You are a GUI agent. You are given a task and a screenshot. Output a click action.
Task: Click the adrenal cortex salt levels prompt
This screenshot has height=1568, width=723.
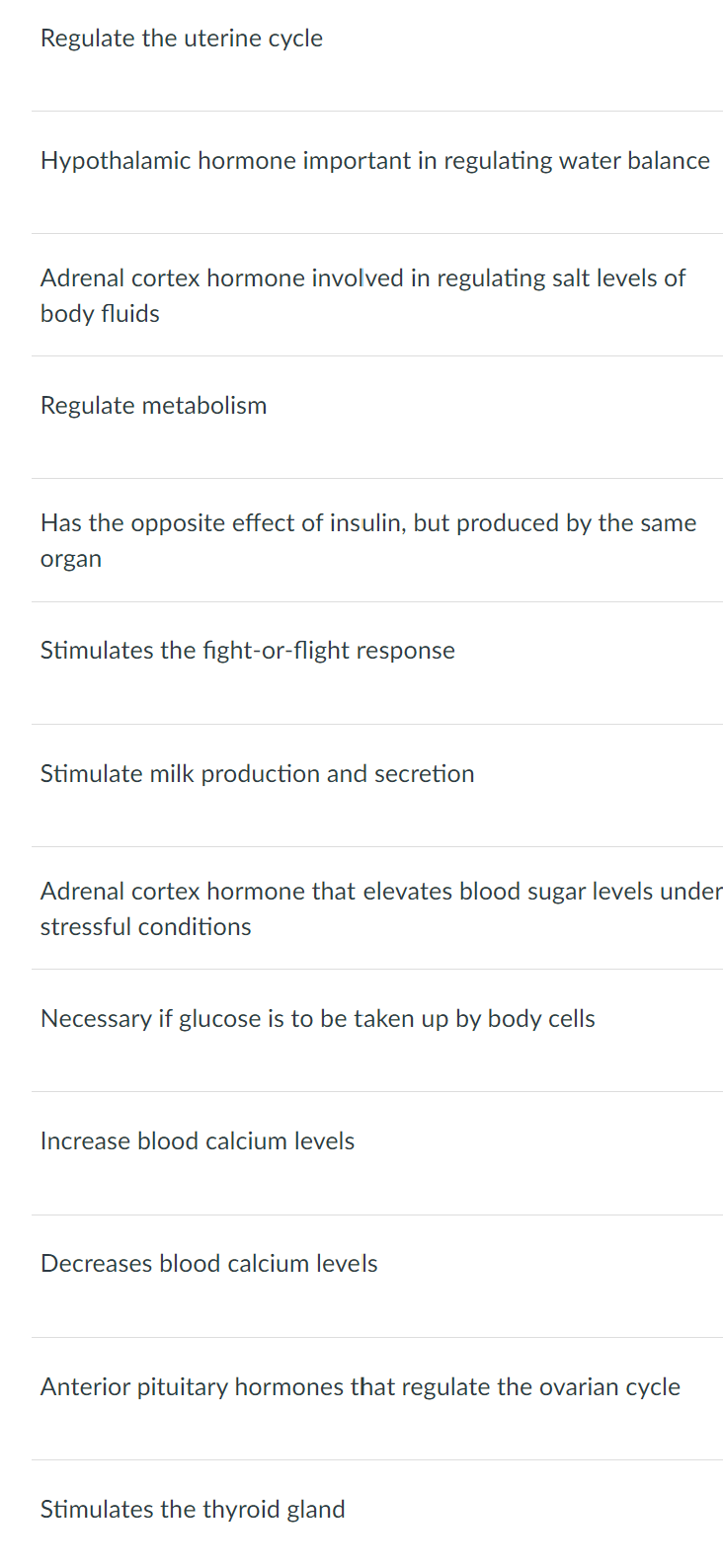tap(361, 279)
